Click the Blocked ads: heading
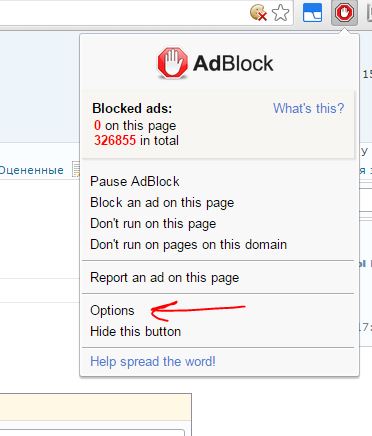Screen dimensions: 372x436 tap(132, 108)
